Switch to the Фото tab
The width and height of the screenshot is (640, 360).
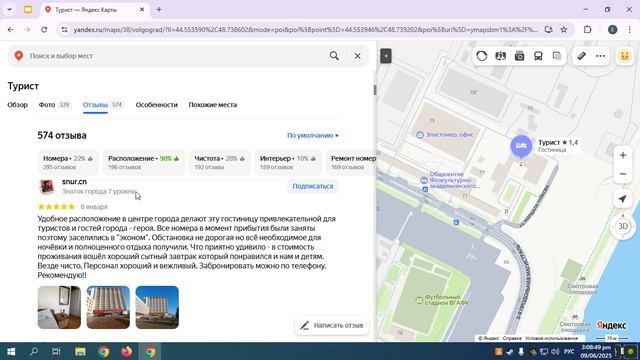click(x=54, y=105)
